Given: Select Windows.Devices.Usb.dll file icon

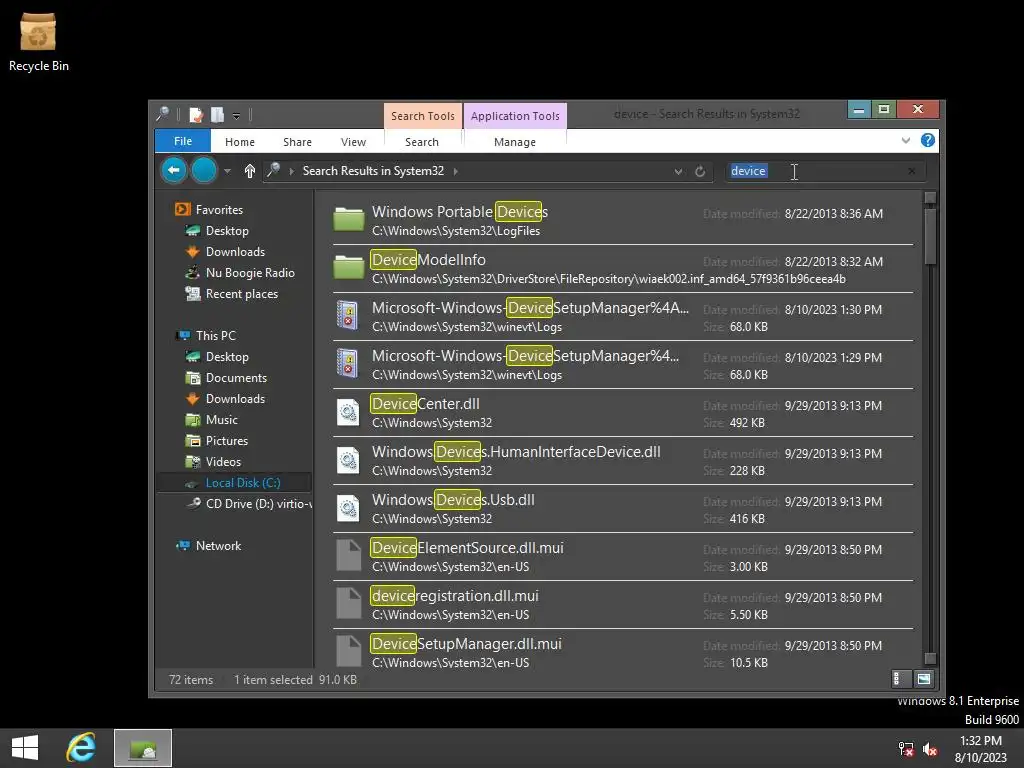Looking at the screenshot, I should [348, 508].
